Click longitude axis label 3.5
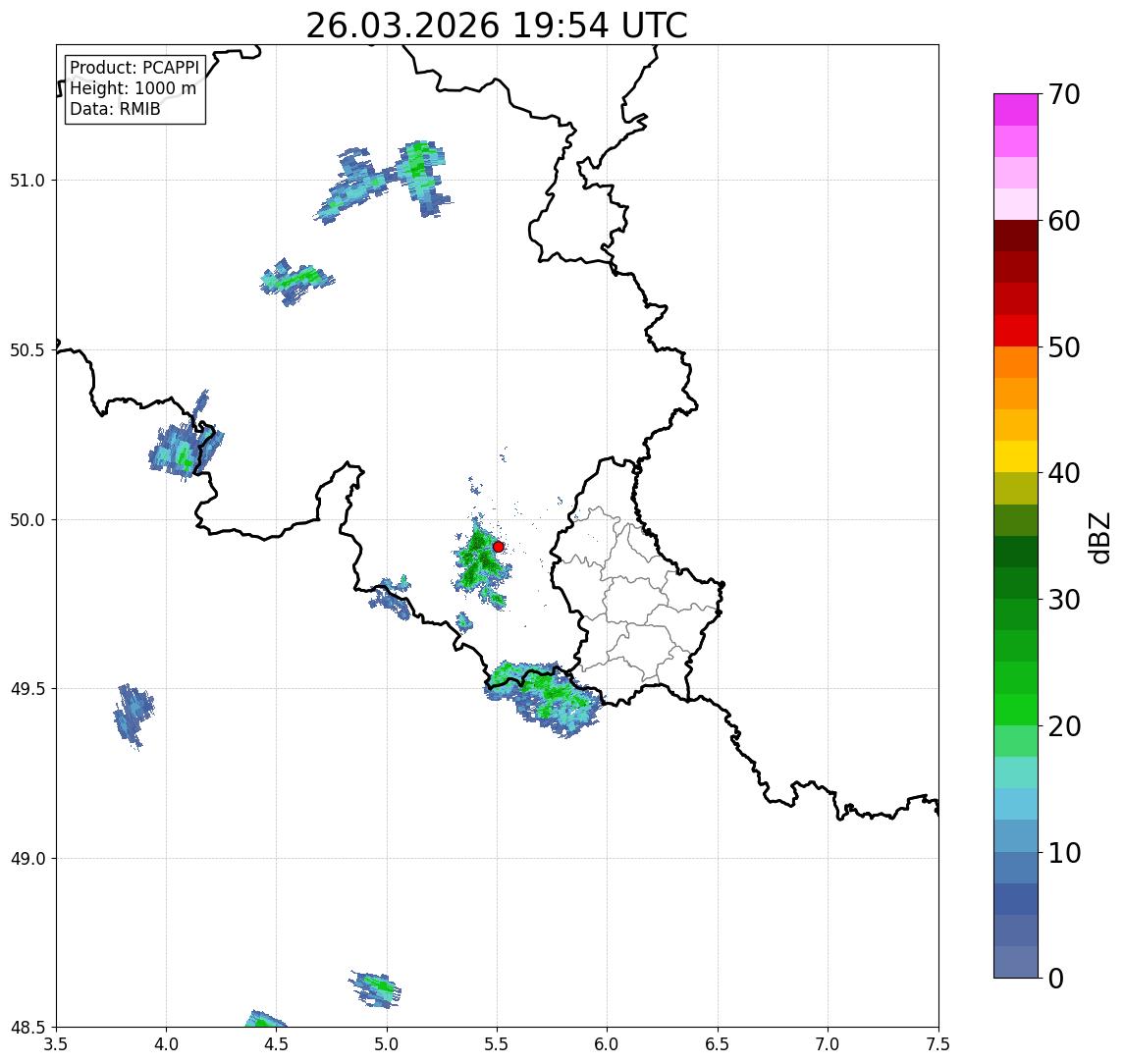The height and width of the screenshot is (1064, 1124). (56, 1044)
